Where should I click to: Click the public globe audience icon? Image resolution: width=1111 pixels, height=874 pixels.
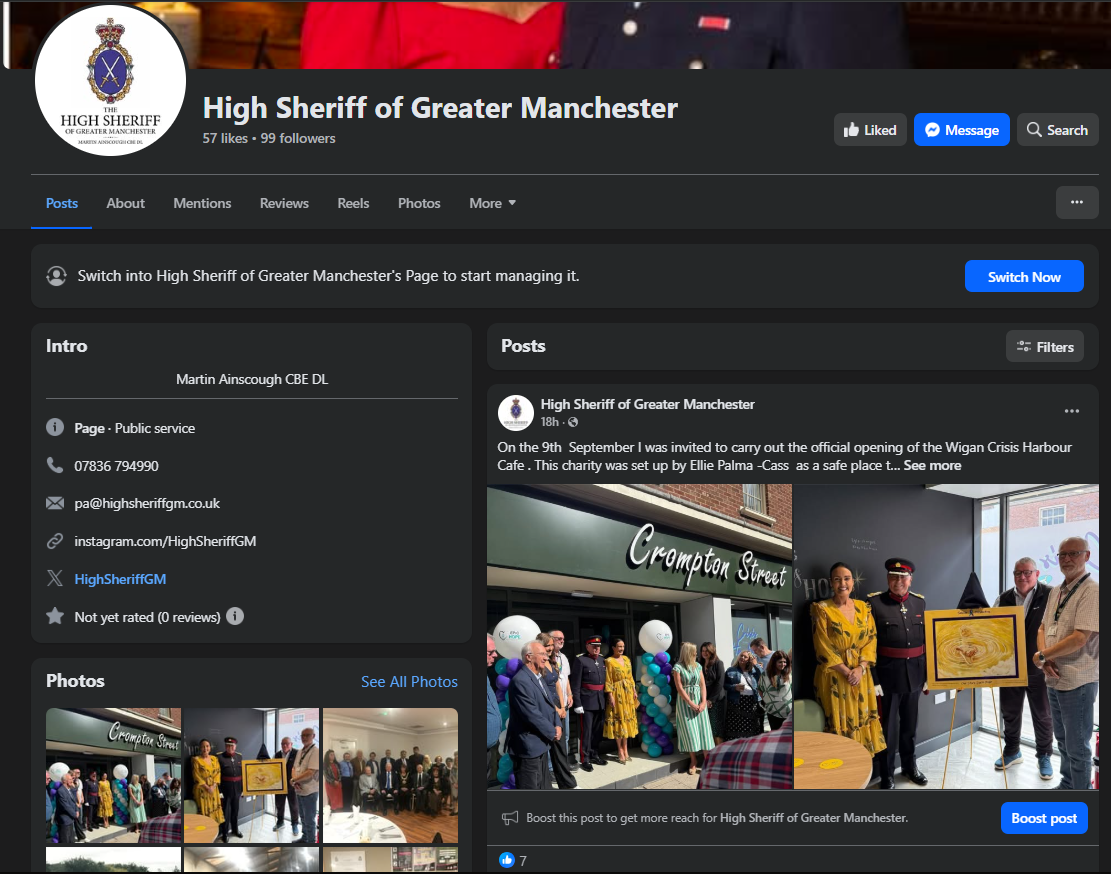coord(573,422)
